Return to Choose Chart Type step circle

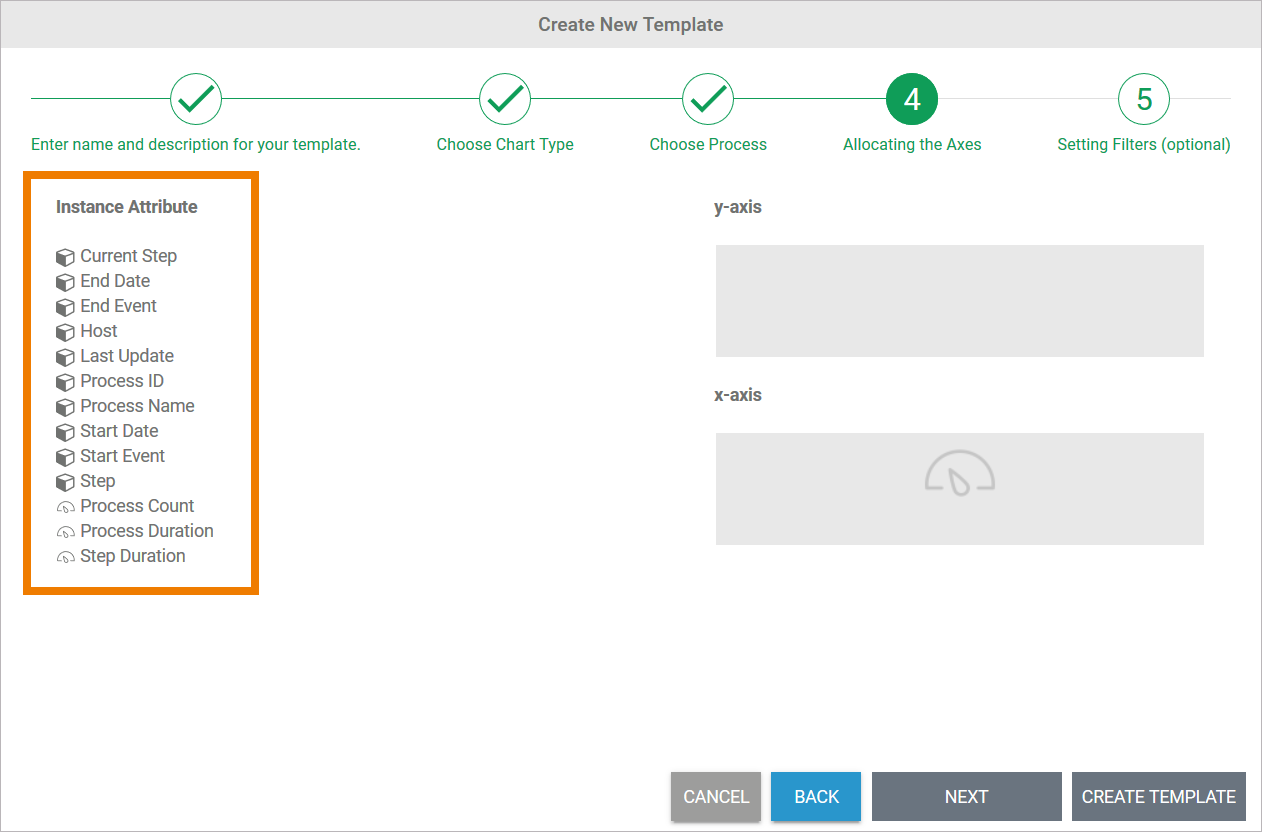[x=505, y=99]
